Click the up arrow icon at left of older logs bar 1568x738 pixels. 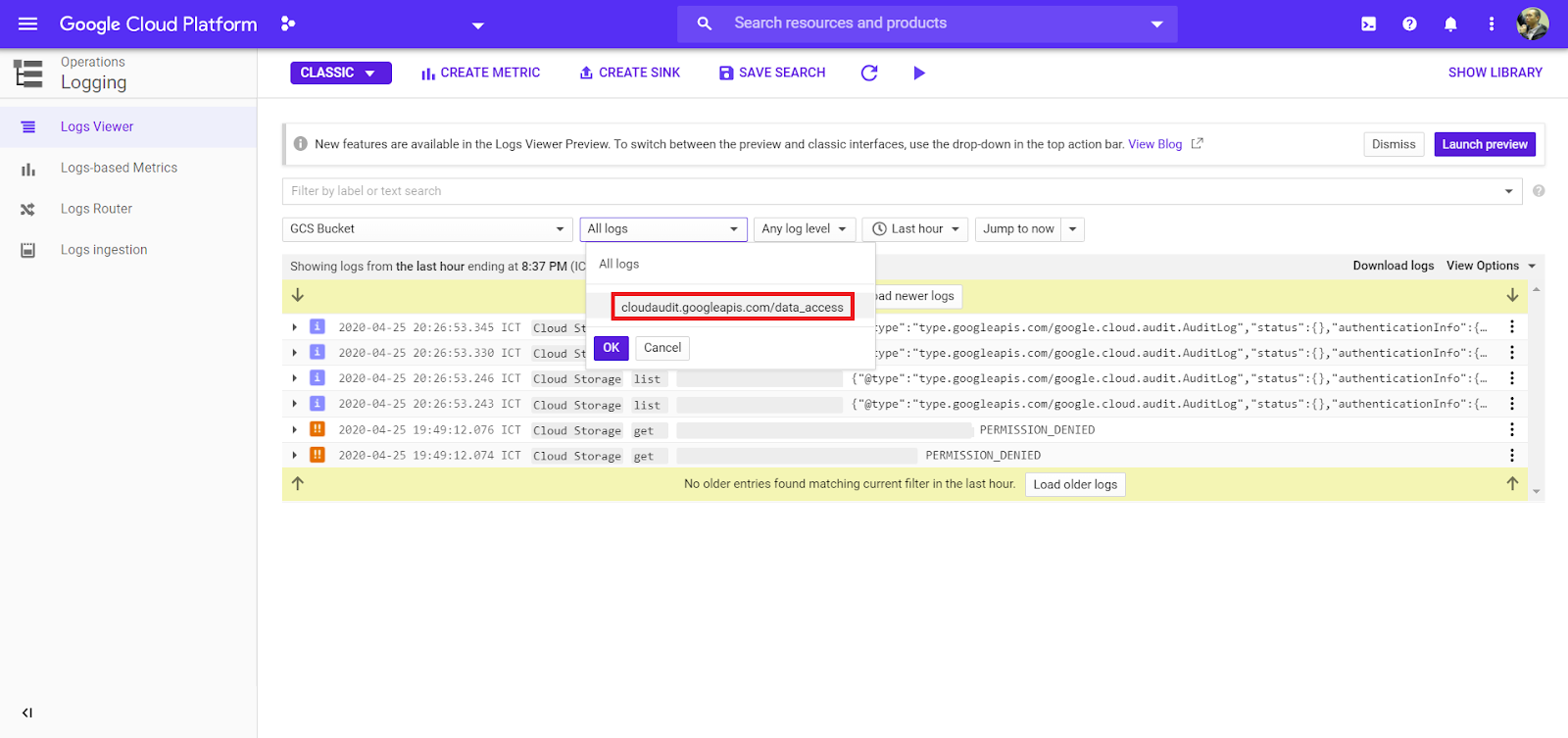298,483
